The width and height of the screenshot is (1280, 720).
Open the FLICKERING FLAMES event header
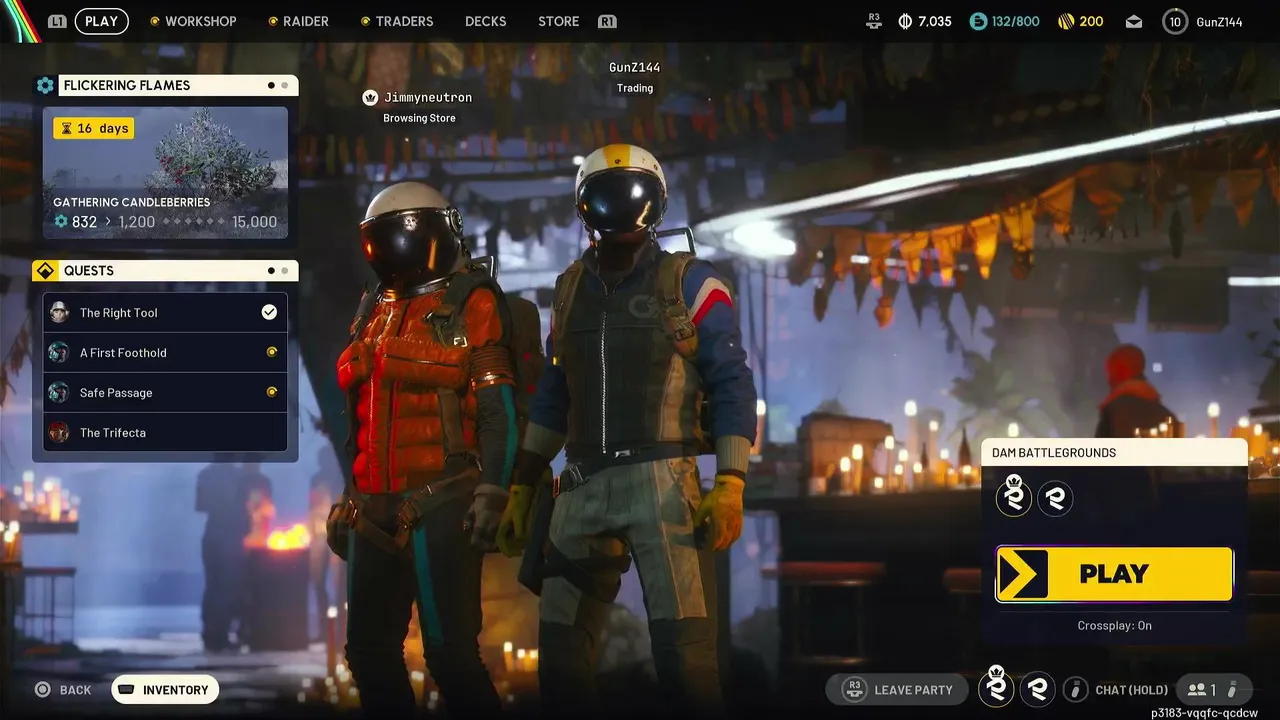coord(178,85)
